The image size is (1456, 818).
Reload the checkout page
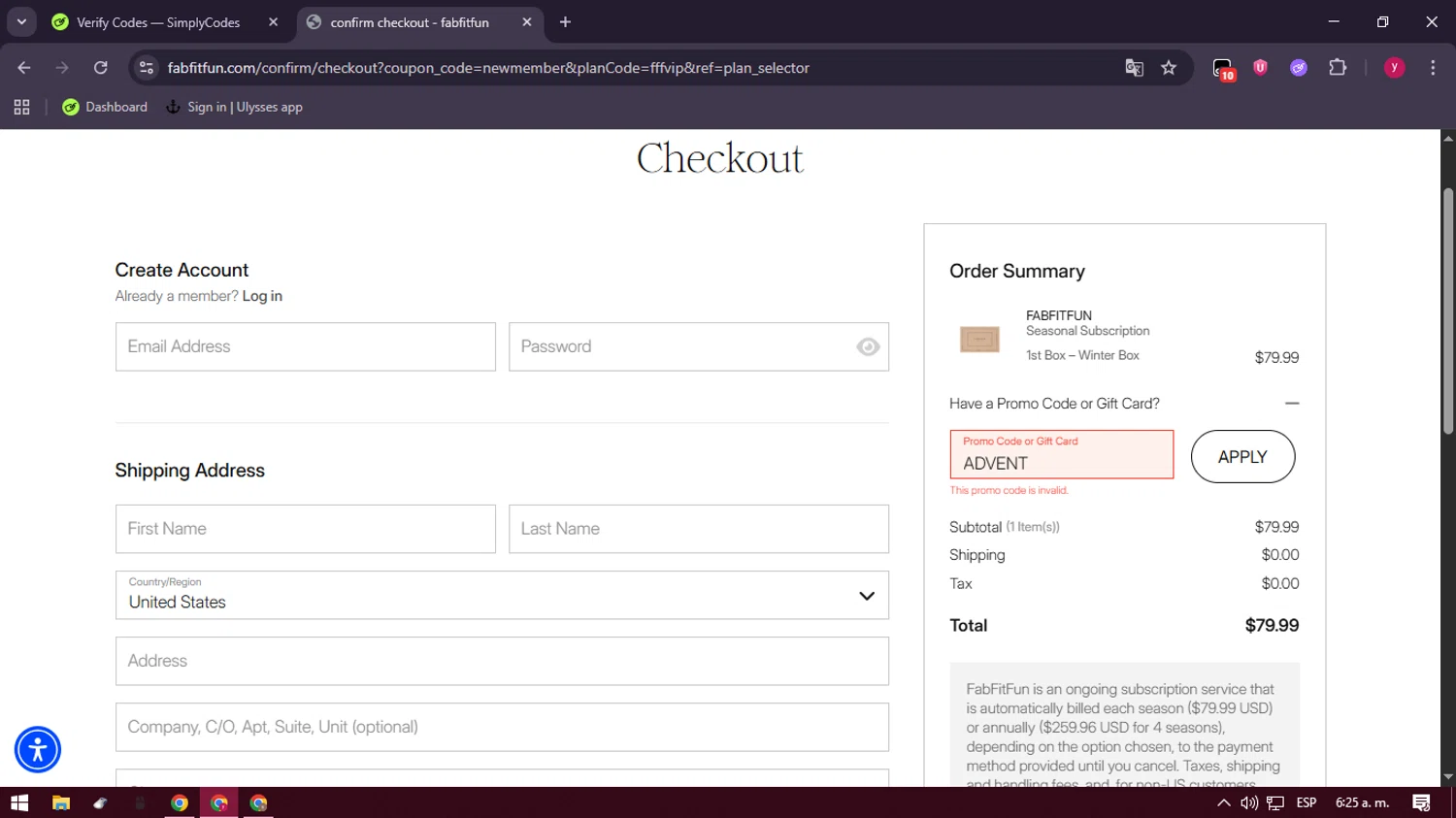101,68
